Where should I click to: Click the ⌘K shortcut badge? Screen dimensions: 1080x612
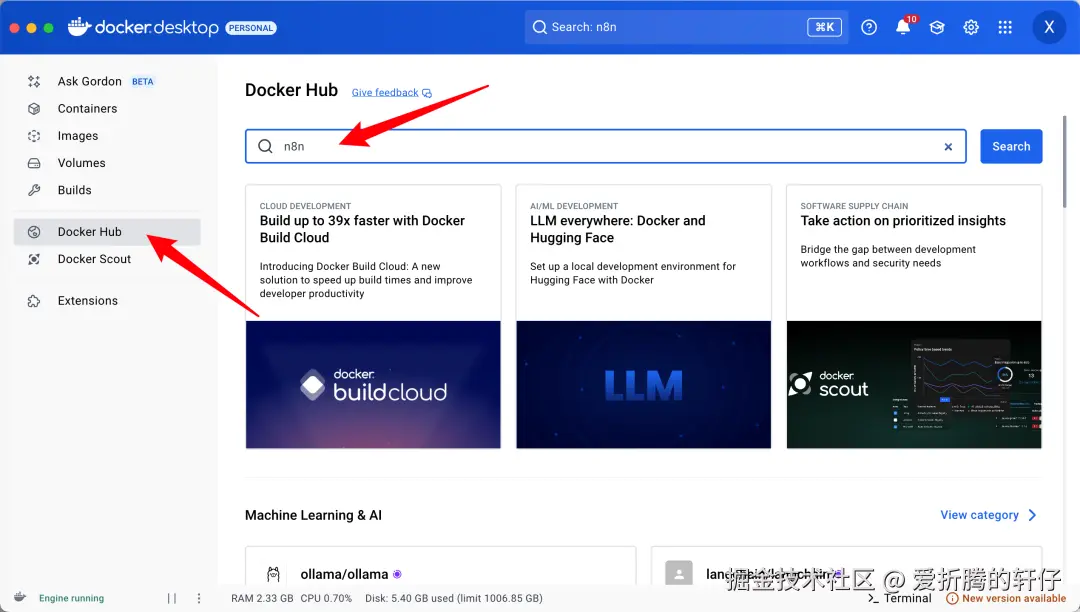point(824,28)
